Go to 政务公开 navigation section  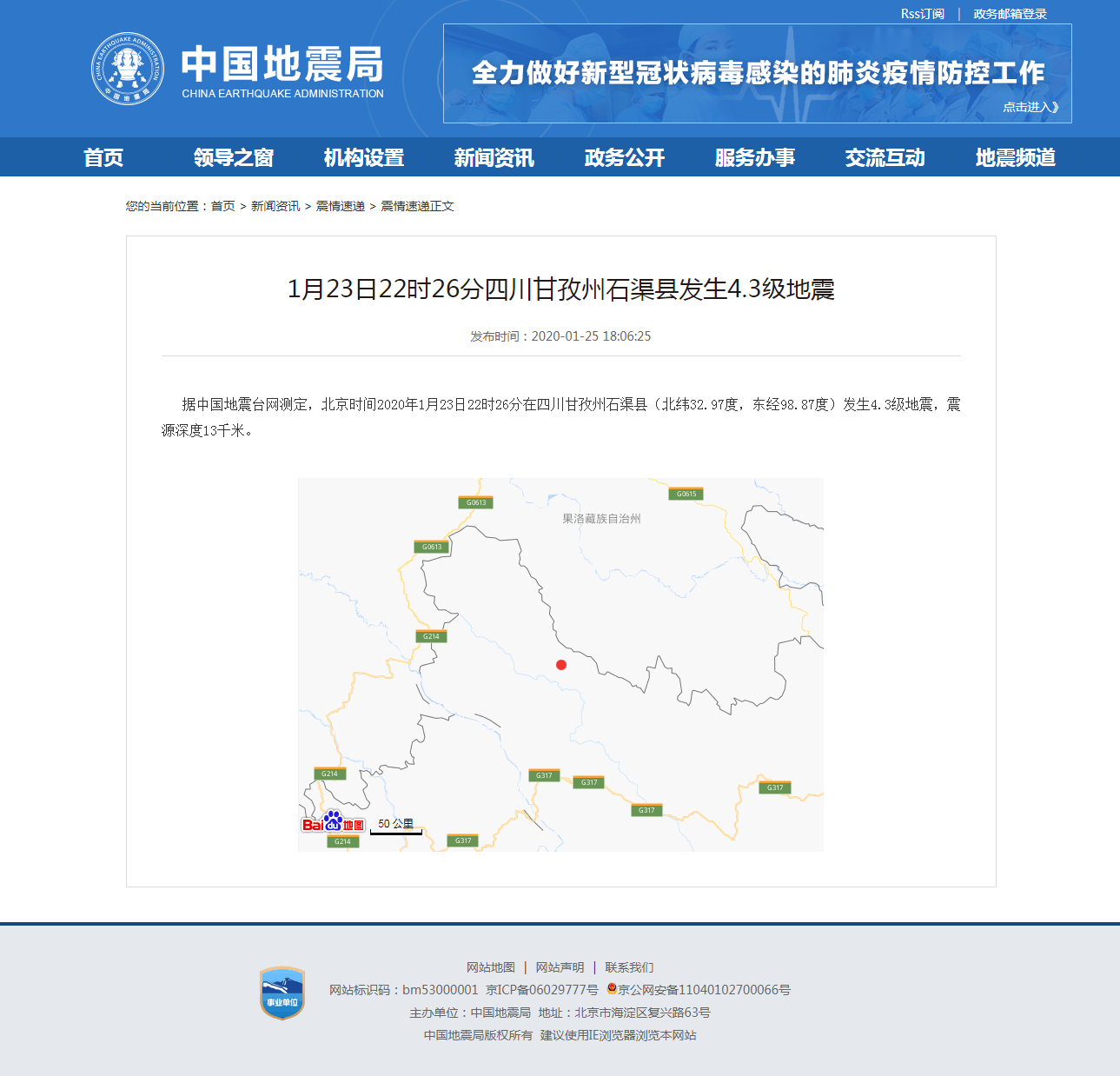click(x=624, y=157)
